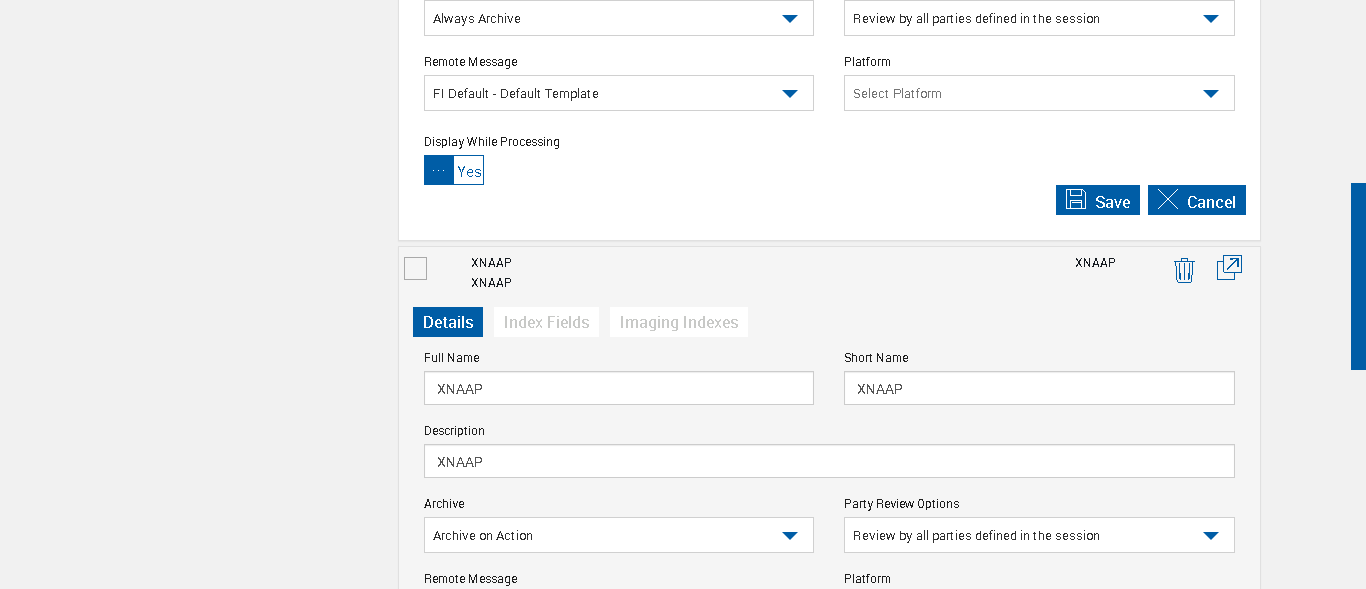Click the blue vertical scrollbar thumb
The image size is (1366, 589).
(1358, 276)
